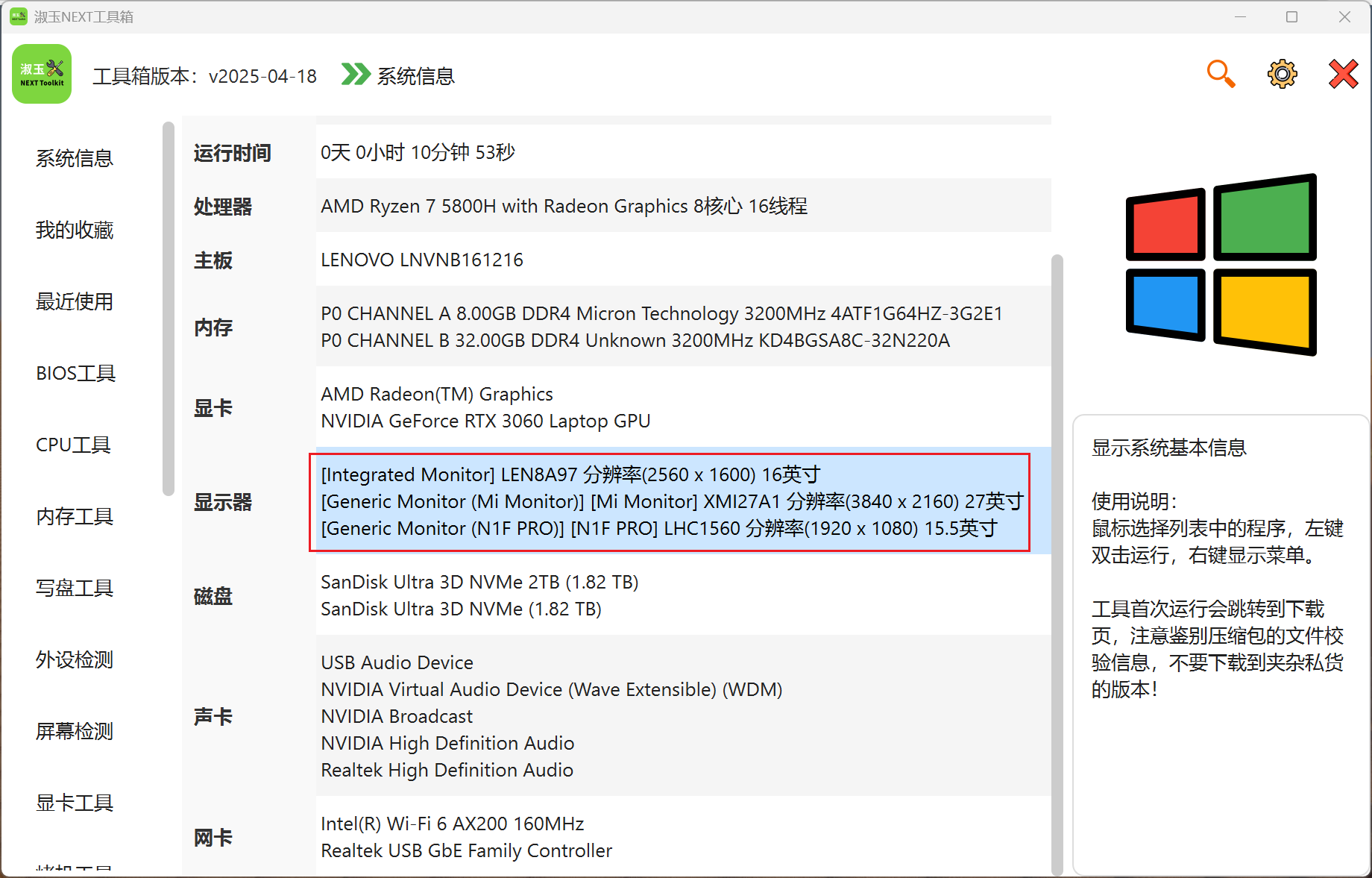The image size is (1372, 878).
Task: Click the green NEXT Toolkit logo
Action: pyautogui.click(x=42, y=75)
